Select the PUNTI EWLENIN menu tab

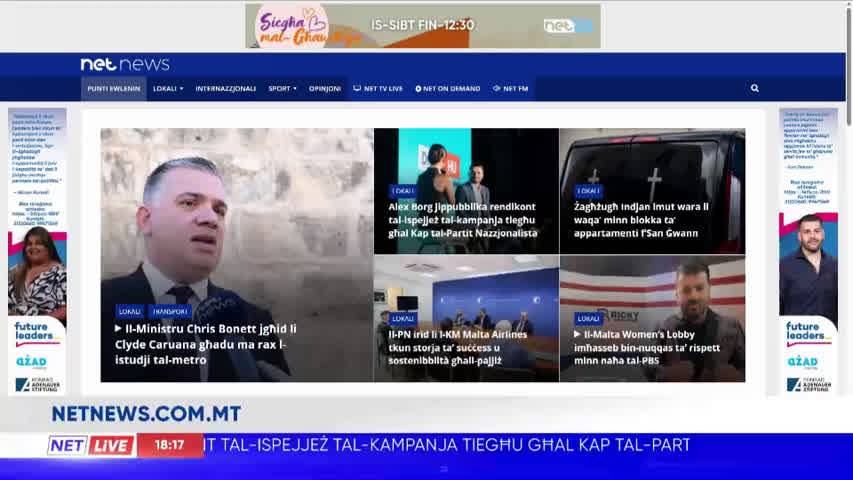click(x=114, y=89)
